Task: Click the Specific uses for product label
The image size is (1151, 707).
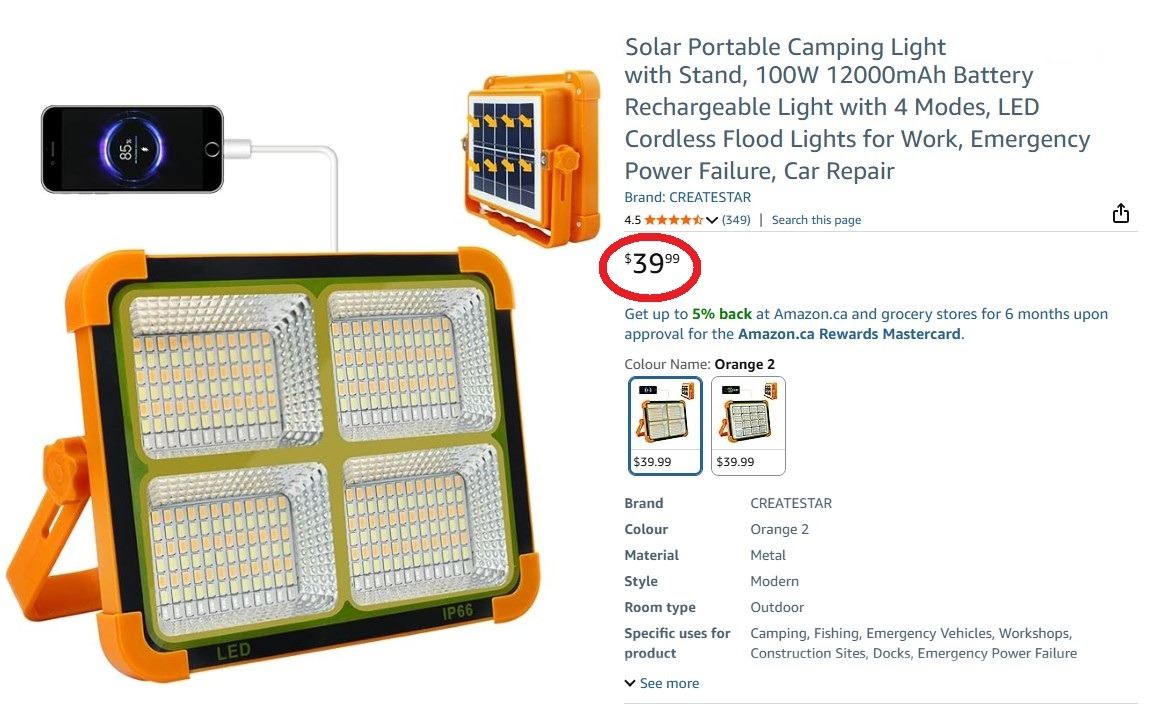Action: pyautogui.click(x=677, y=643)
